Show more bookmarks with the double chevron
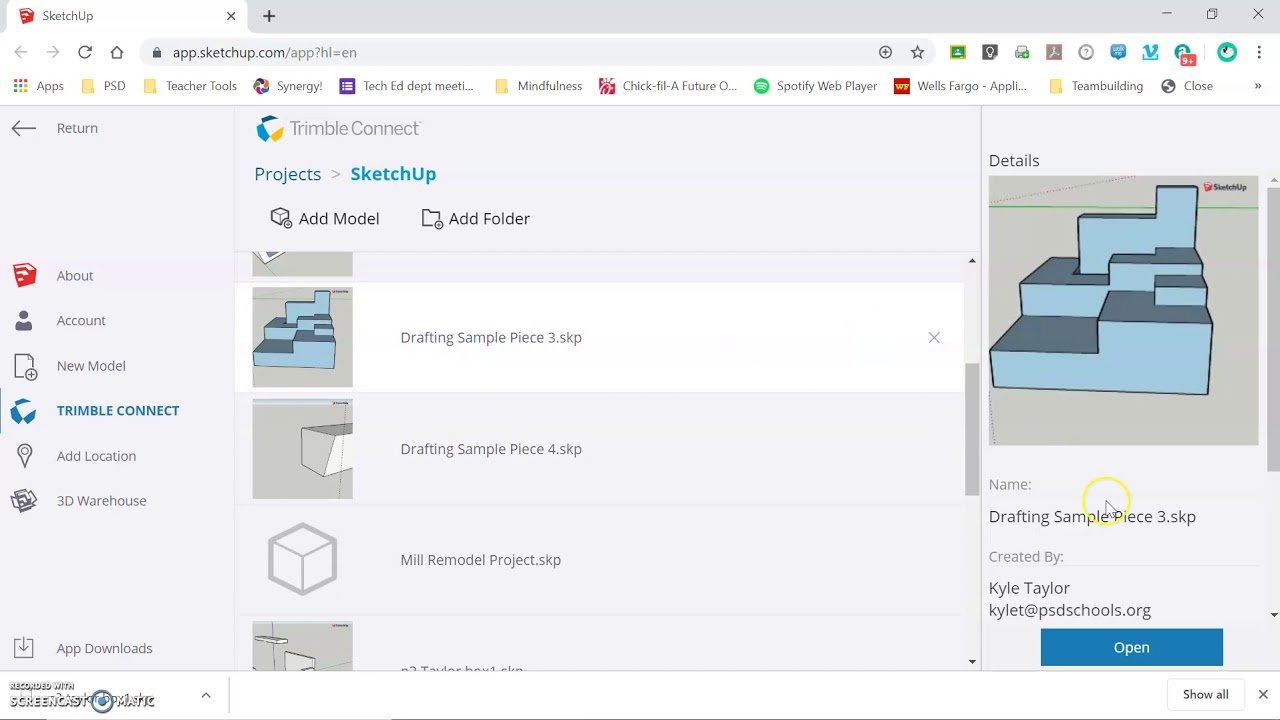The width and height of the screenshot is (1280, 720). (1258, 86)
